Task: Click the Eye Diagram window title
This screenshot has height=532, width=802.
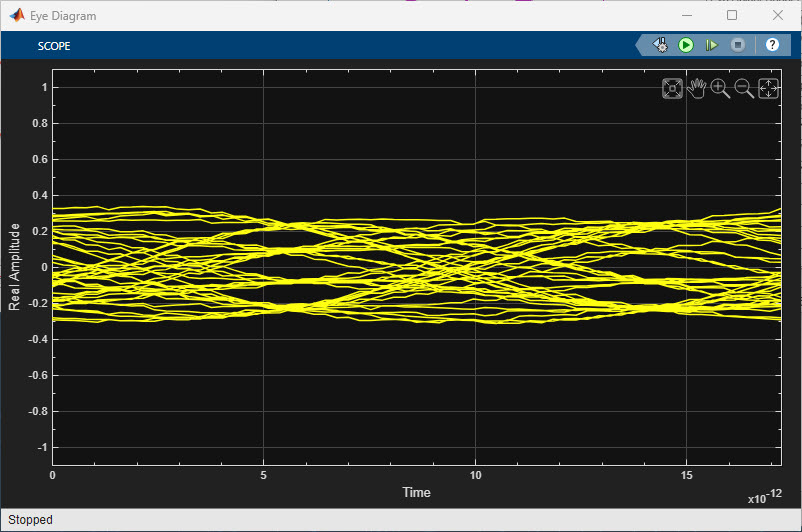Action: [x=63, y=16]
